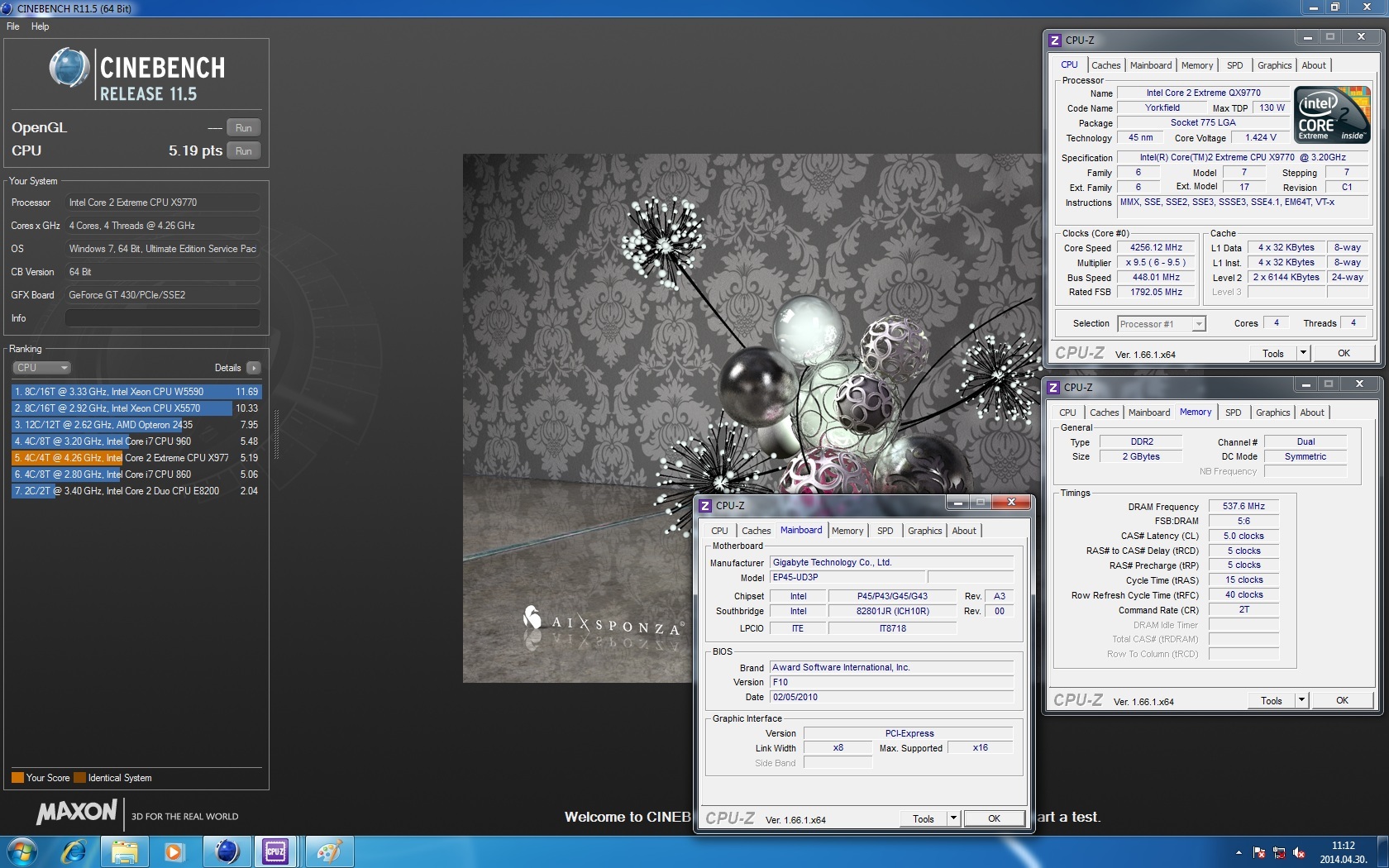Select highlighted row Core 2 Extreme X977
This screenshot has height=868, width=1389.
click(136, 458)
